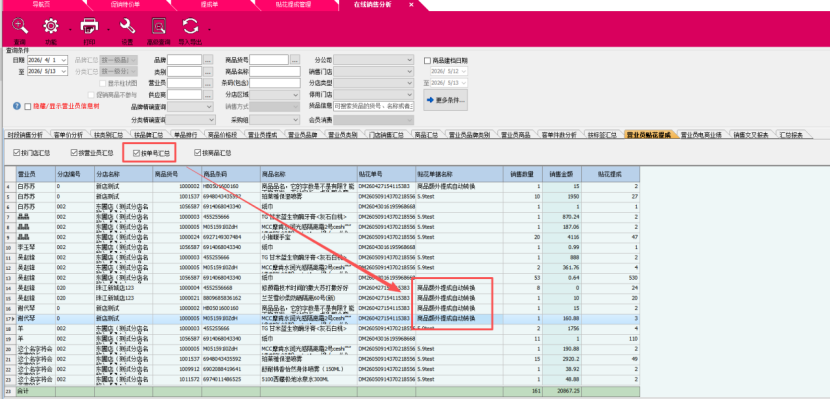Viewport: 830px width, 399px height.
Task: Switch to the 贴花提成管理 top tab
Action: pos(294,4)
